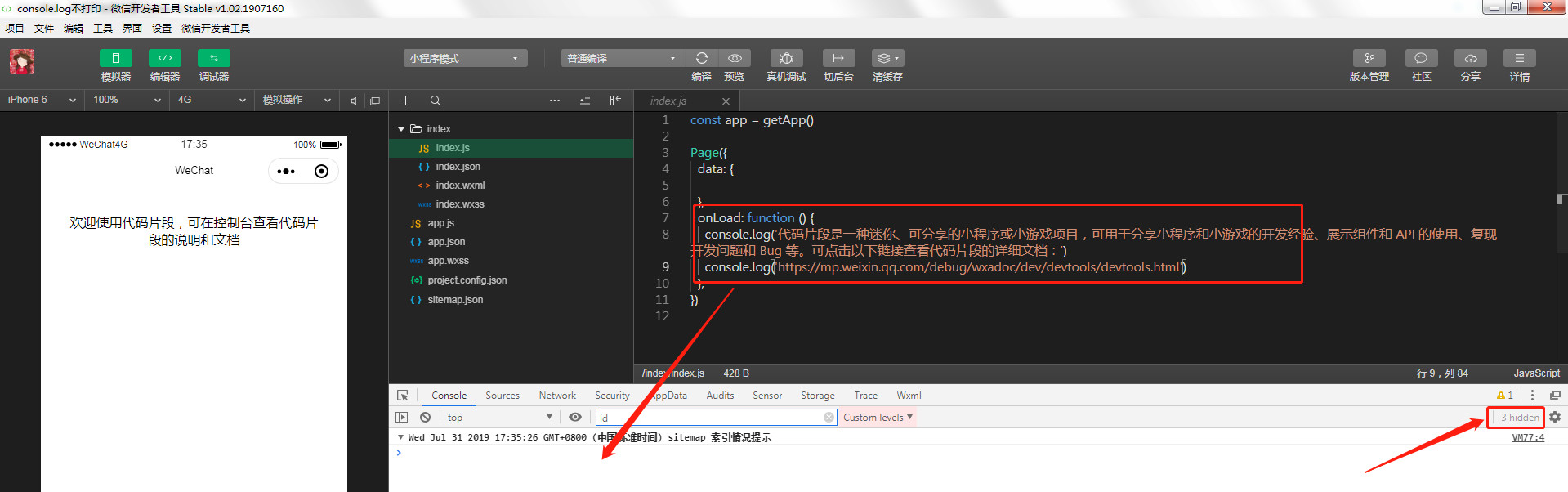1568x492 pixels.
Task: Click the 切后台 switch-to-background icon
Action: coord(838,58)
